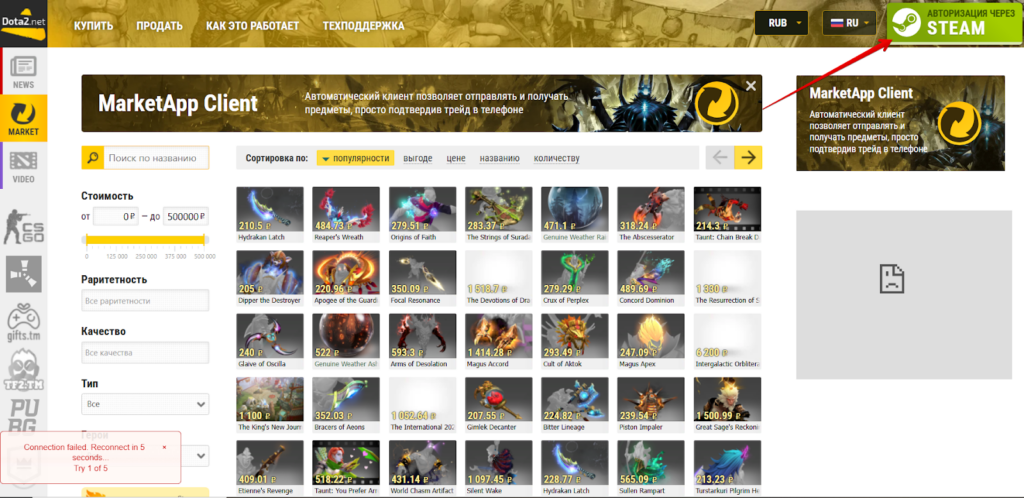Open the Apogee of the Guardian item
1024x498 pixels.
pyautogui.click(x=346, y=278)
